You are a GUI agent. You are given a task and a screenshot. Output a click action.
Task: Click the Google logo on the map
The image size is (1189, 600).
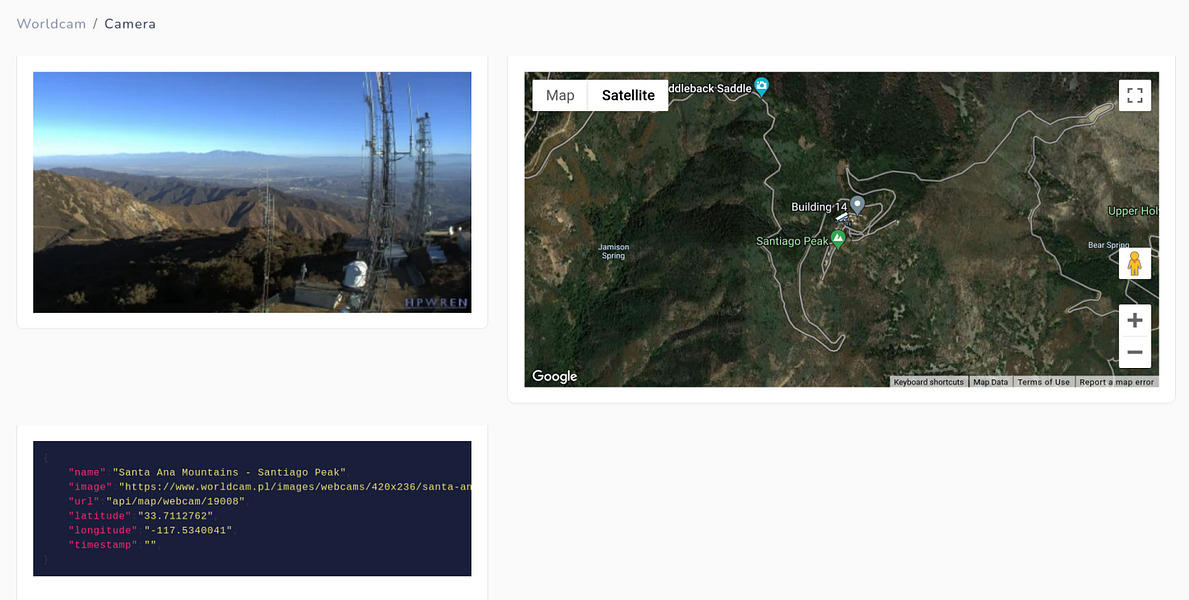tap(554, 376)
